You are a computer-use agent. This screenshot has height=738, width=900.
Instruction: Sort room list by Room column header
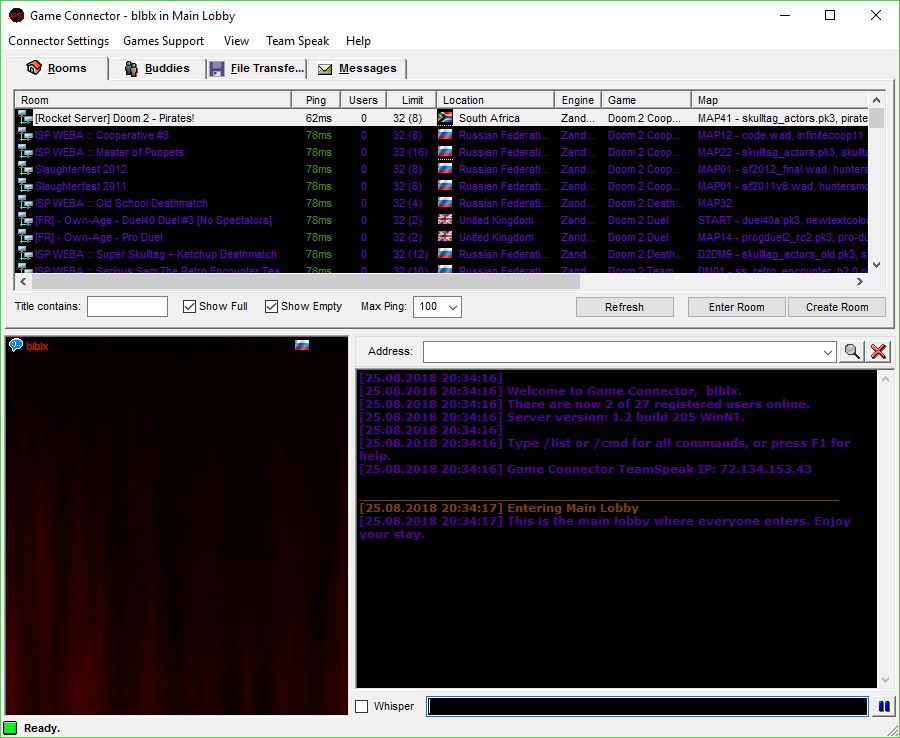[x=153, y=100]
